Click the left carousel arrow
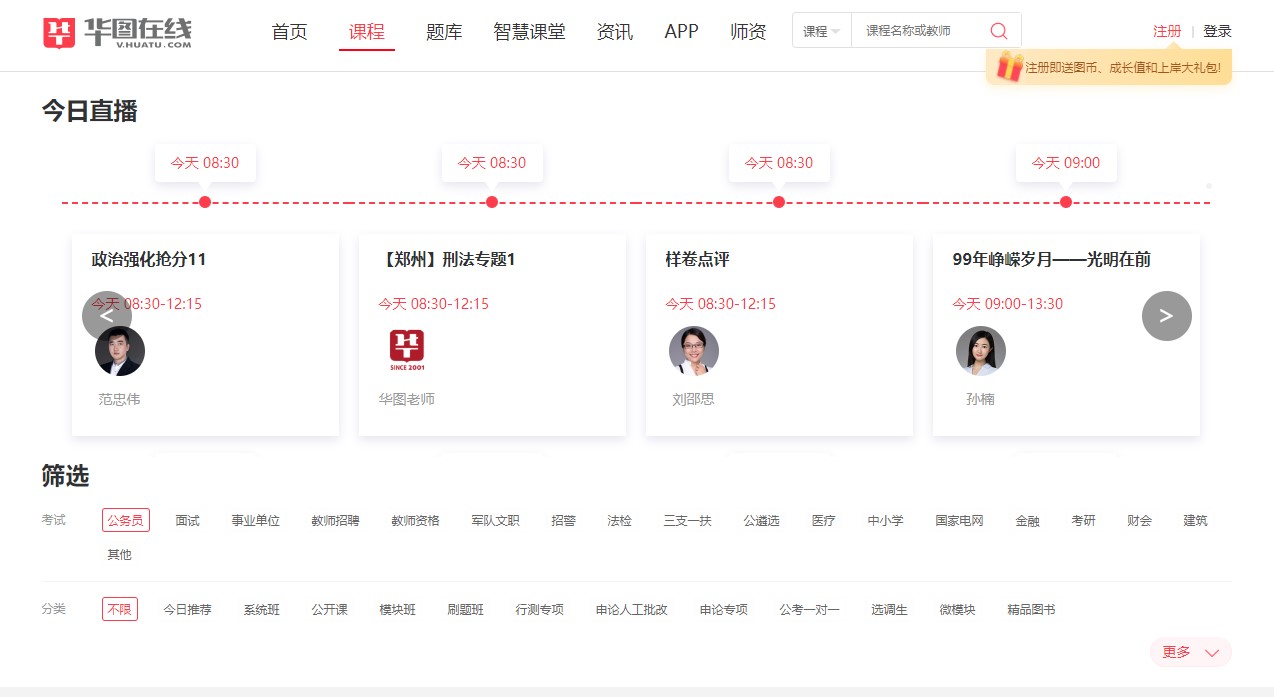 [x=107, y=315]
